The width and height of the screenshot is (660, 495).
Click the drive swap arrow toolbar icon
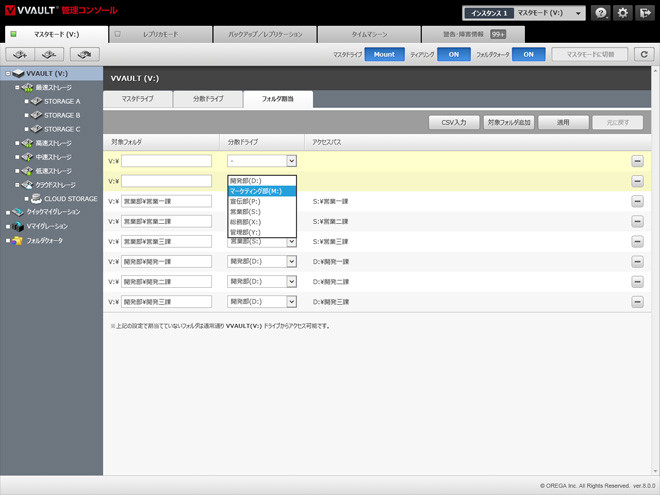click(85, 54)
